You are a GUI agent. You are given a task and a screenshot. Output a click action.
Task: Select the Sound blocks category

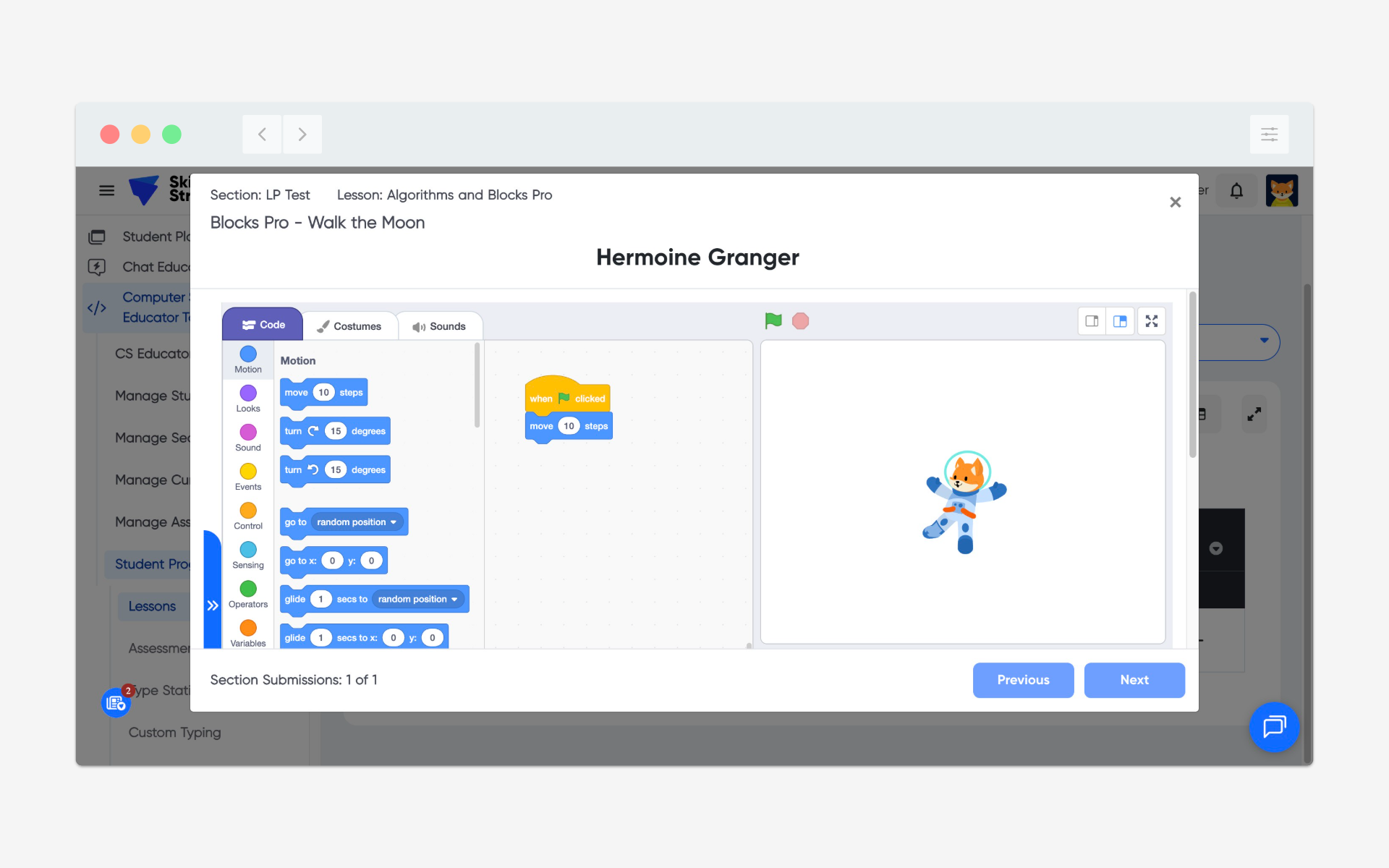click(x=248, y=438)
